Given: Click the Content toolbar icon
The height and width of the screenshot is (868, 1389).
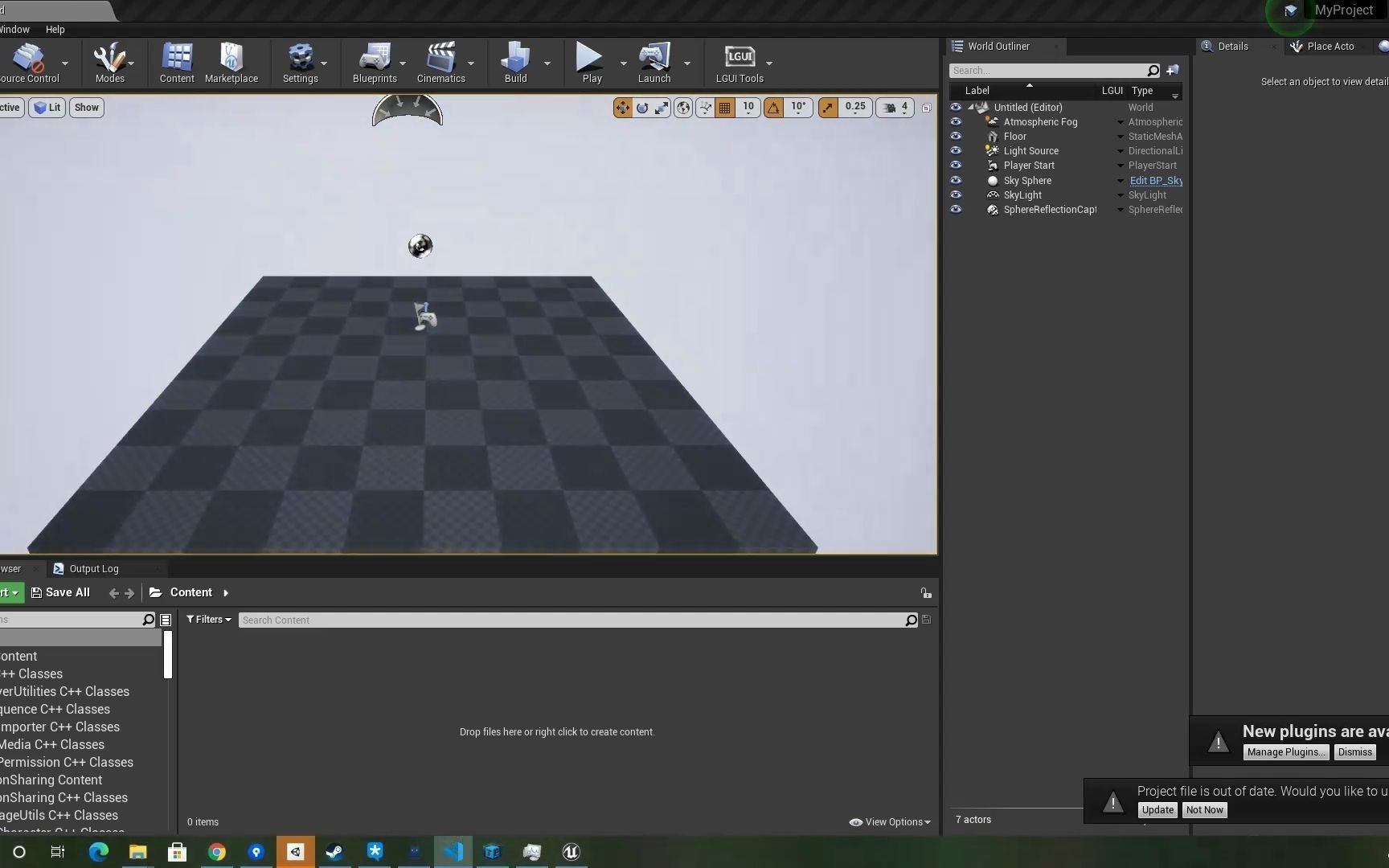Looking at the screenshot, I should click(177, 63).
